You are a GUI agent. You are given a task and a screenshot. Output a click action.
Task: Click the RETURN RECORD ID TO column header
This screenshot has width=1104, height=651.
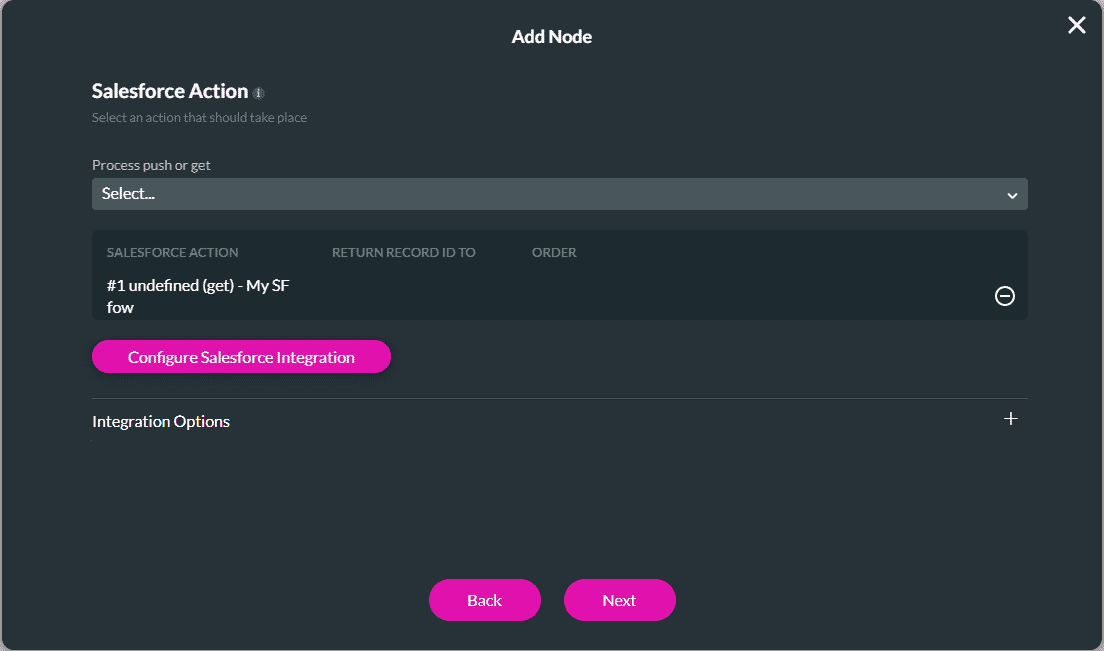pos(403,252)
